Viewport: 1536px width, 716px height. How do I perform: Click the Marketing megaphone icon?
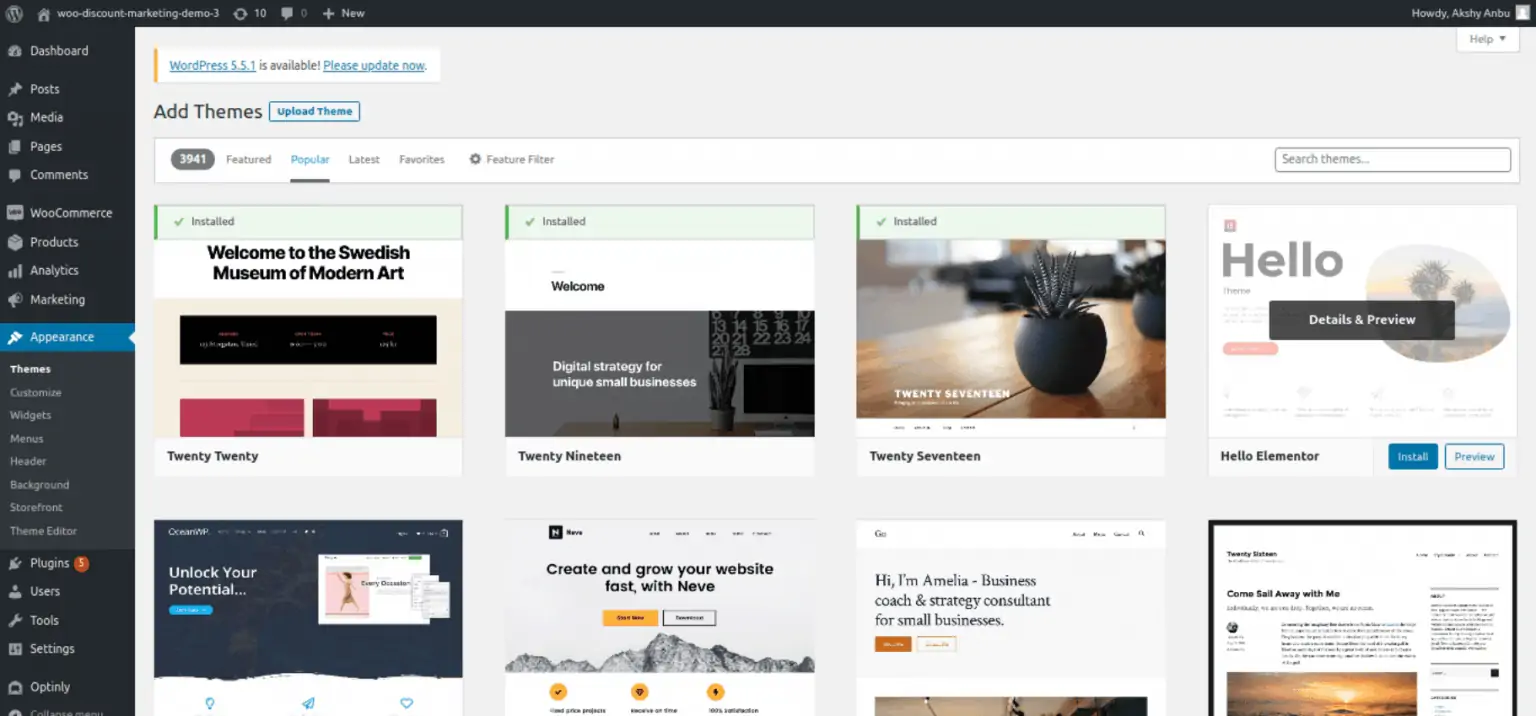coord(15,300)
